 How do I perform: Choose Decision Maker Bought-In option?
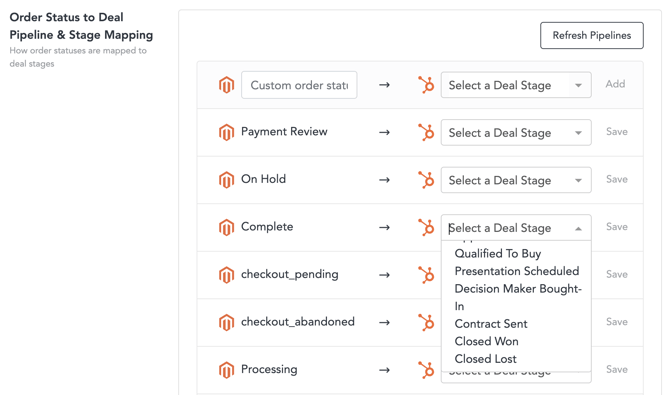[518, 297]
